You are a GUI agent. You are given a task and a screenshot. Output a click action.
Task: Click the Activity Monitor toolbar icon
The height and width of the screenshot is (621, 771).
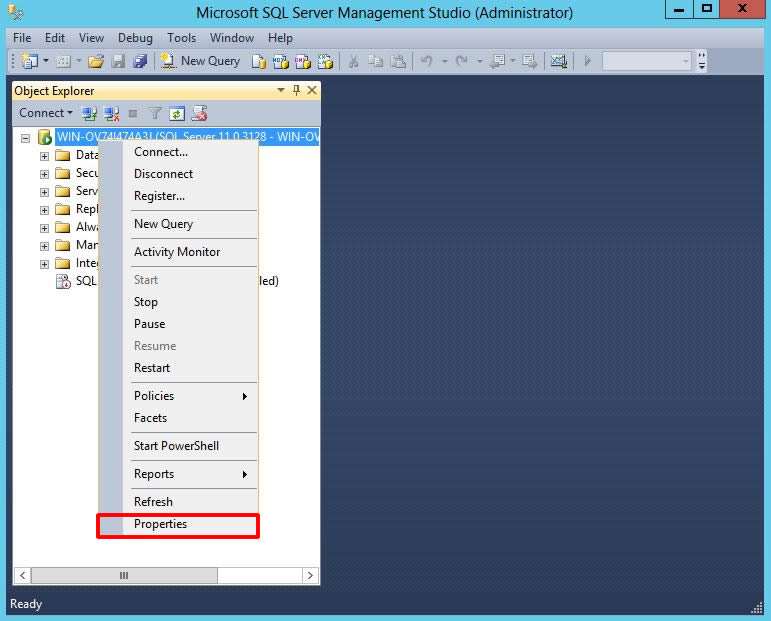[559, 61]
